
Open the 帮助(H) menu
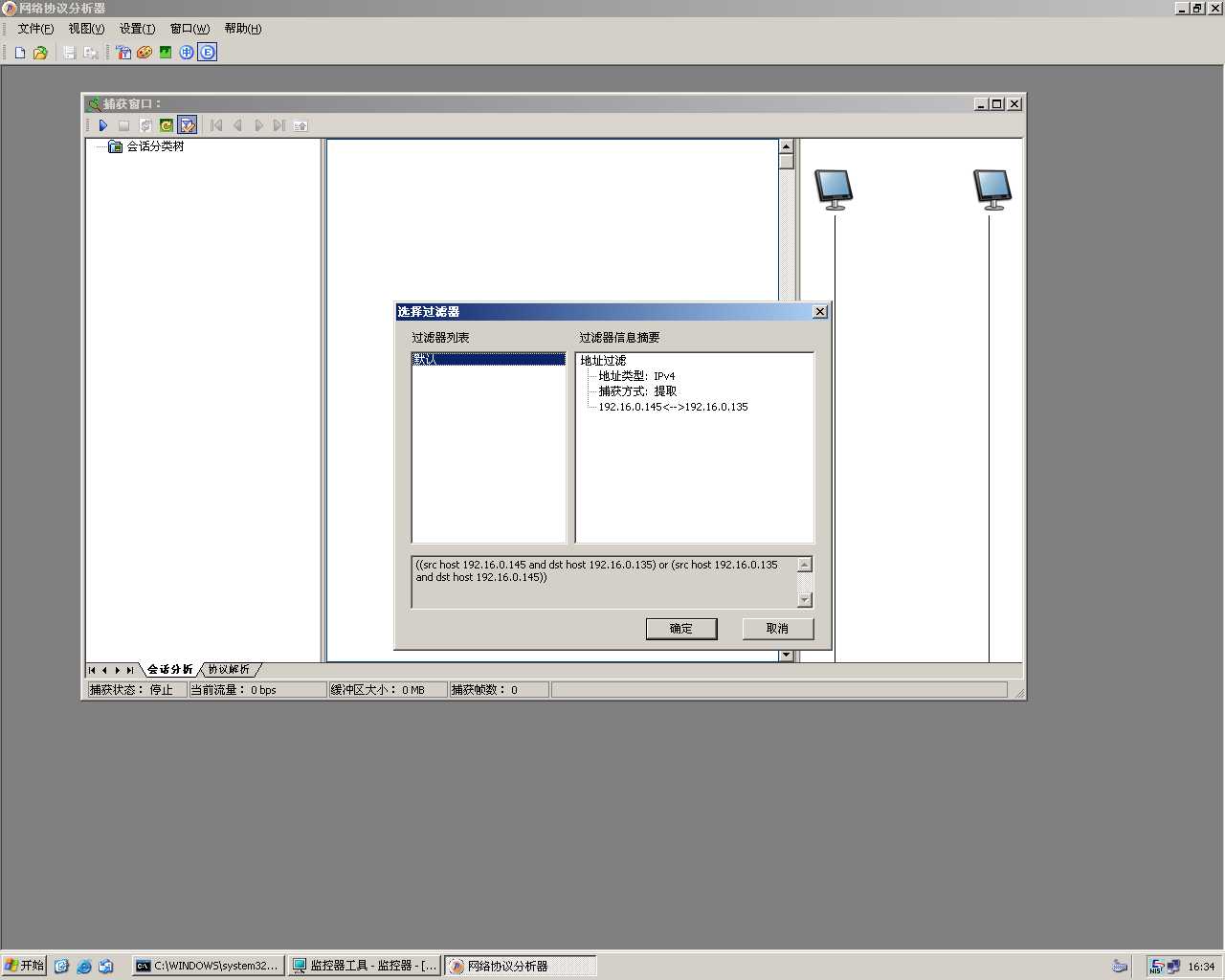243,29
